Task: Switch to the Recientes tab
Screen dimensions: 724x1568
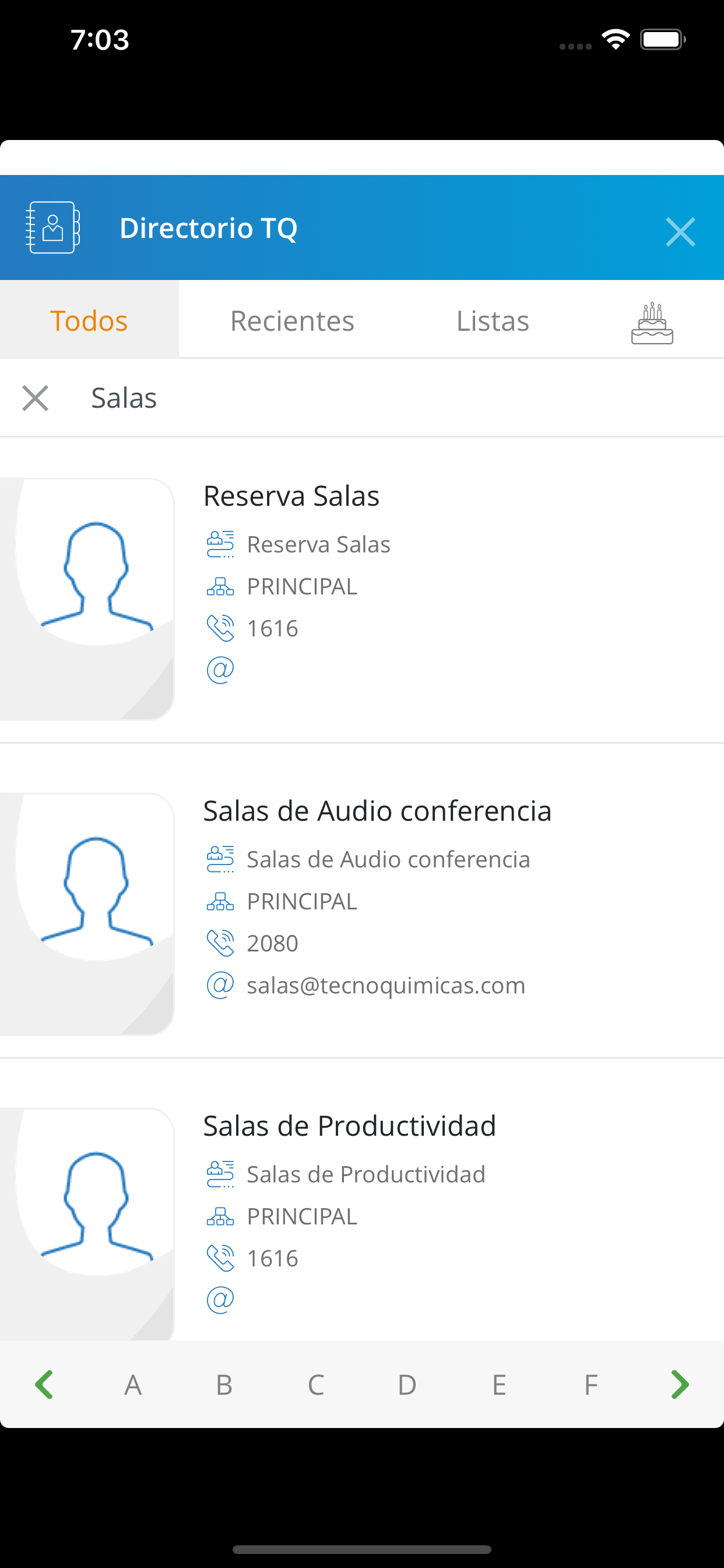Action: (292, 321)
